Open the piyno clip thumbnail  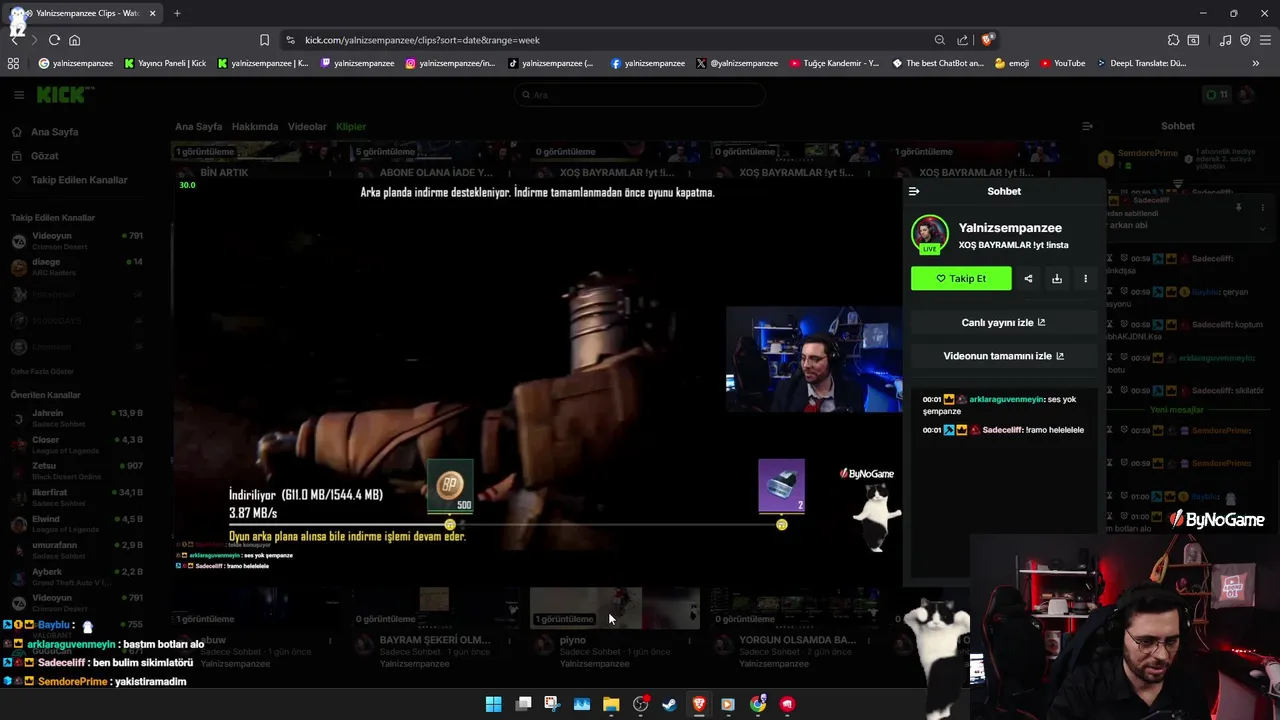[x=614, y=608]
